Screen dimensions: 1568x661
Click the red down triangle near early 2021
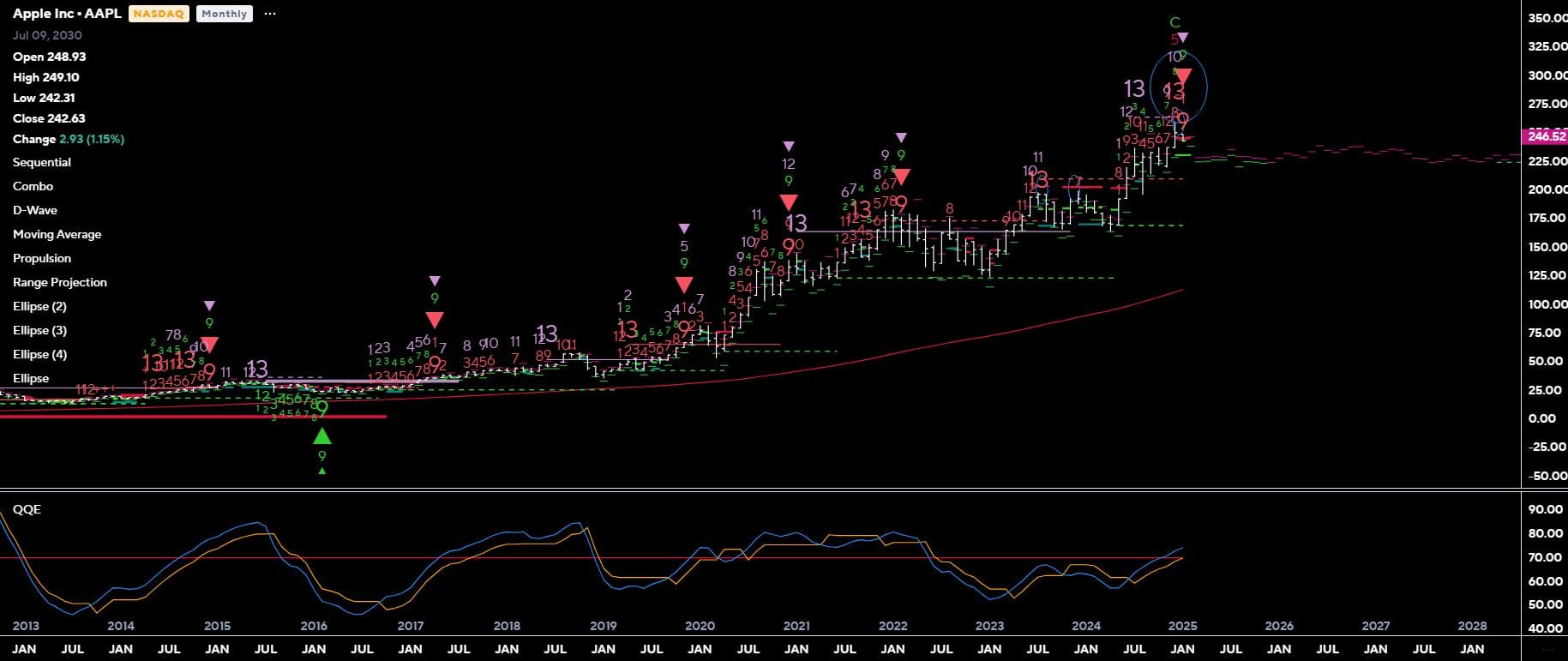click(x=788, y=202)
